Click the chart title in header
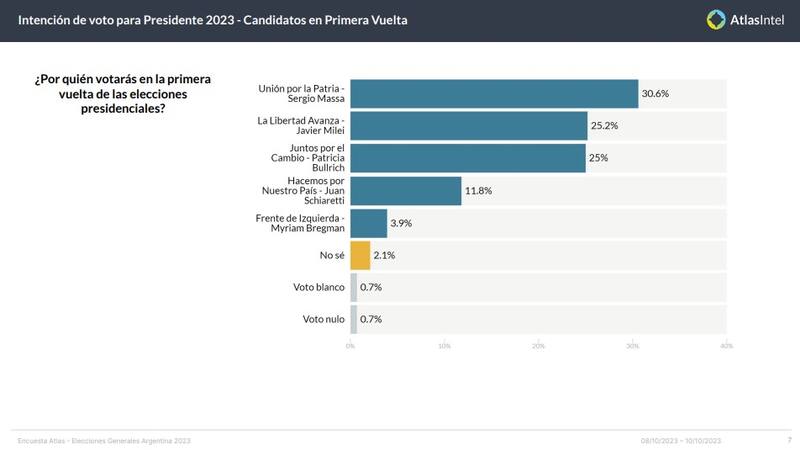Screen dimensions: 800x450 point(212,19)
